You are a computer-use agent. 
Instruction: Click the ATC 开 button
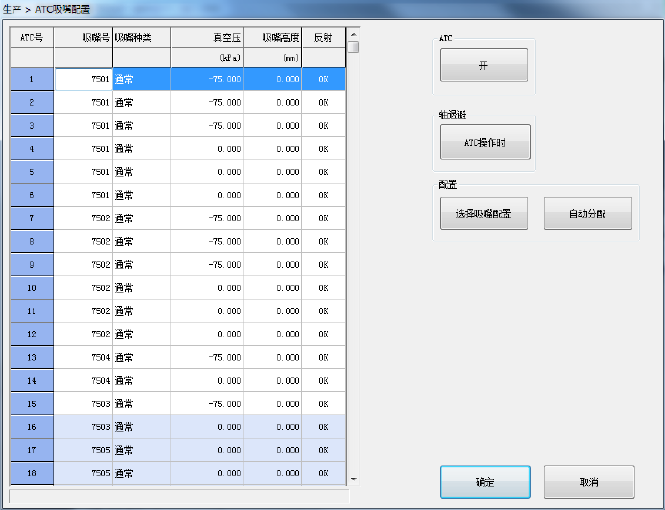[484, 65]
